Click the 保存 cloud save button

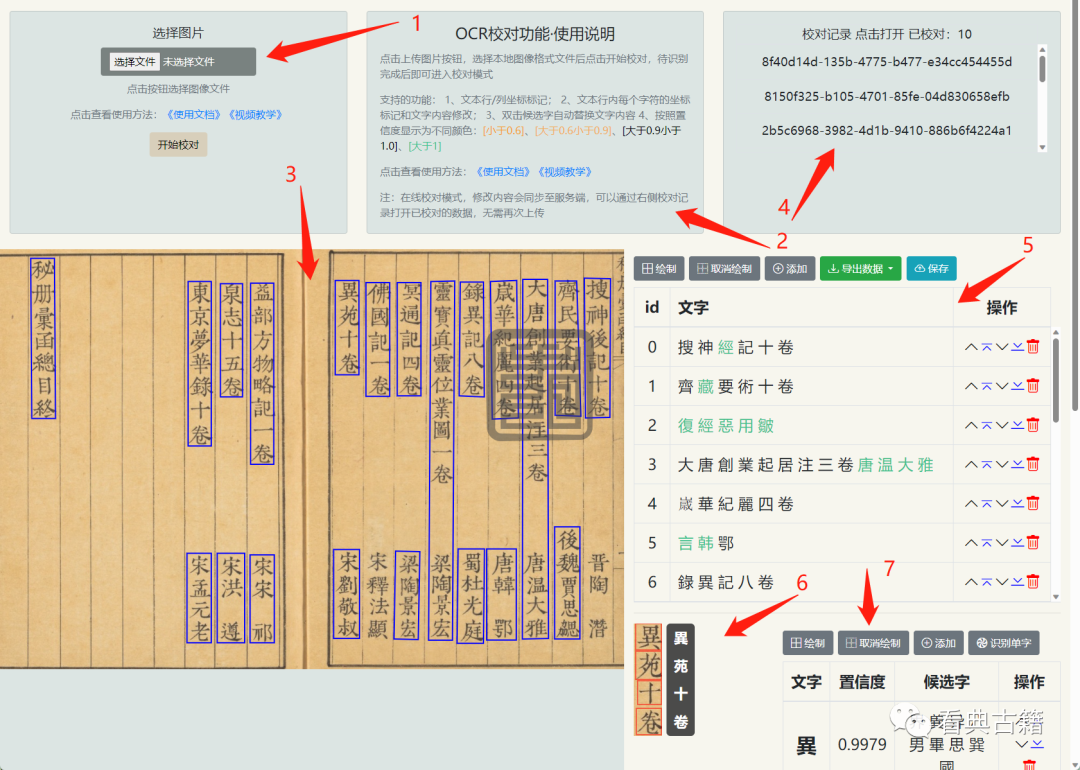coord(931,268)
